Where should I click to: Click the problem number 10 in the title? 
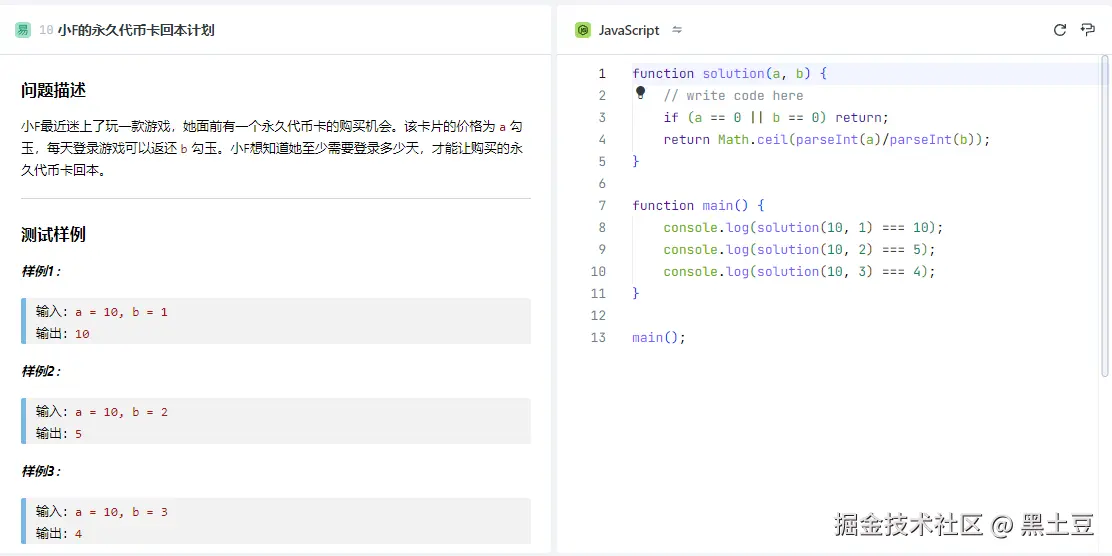47,30
